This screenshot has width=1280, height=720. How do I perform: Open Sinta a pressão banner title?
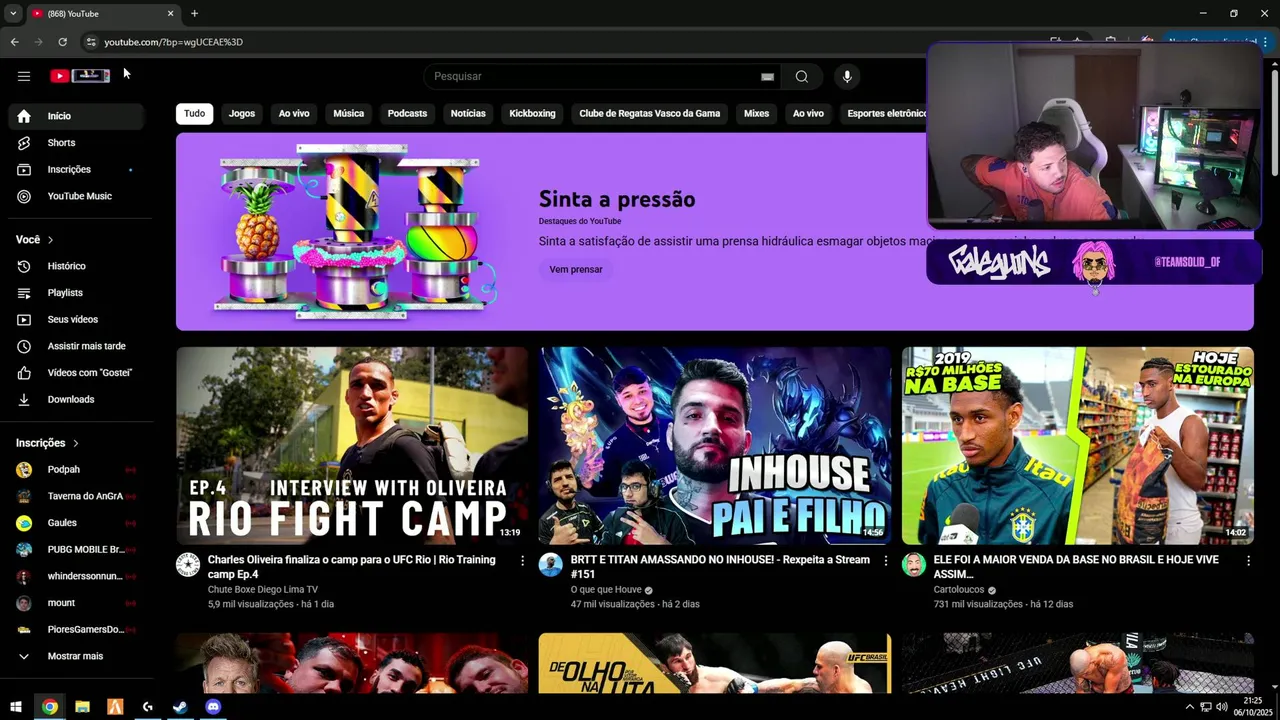click(617, 199)
